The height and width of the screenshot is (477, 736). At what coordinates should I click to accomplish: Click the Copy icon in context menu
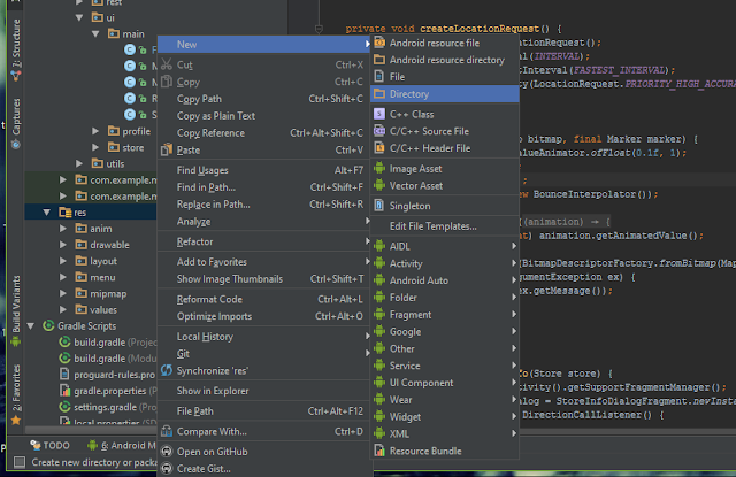pyautogui.click(x=166, y=81)
